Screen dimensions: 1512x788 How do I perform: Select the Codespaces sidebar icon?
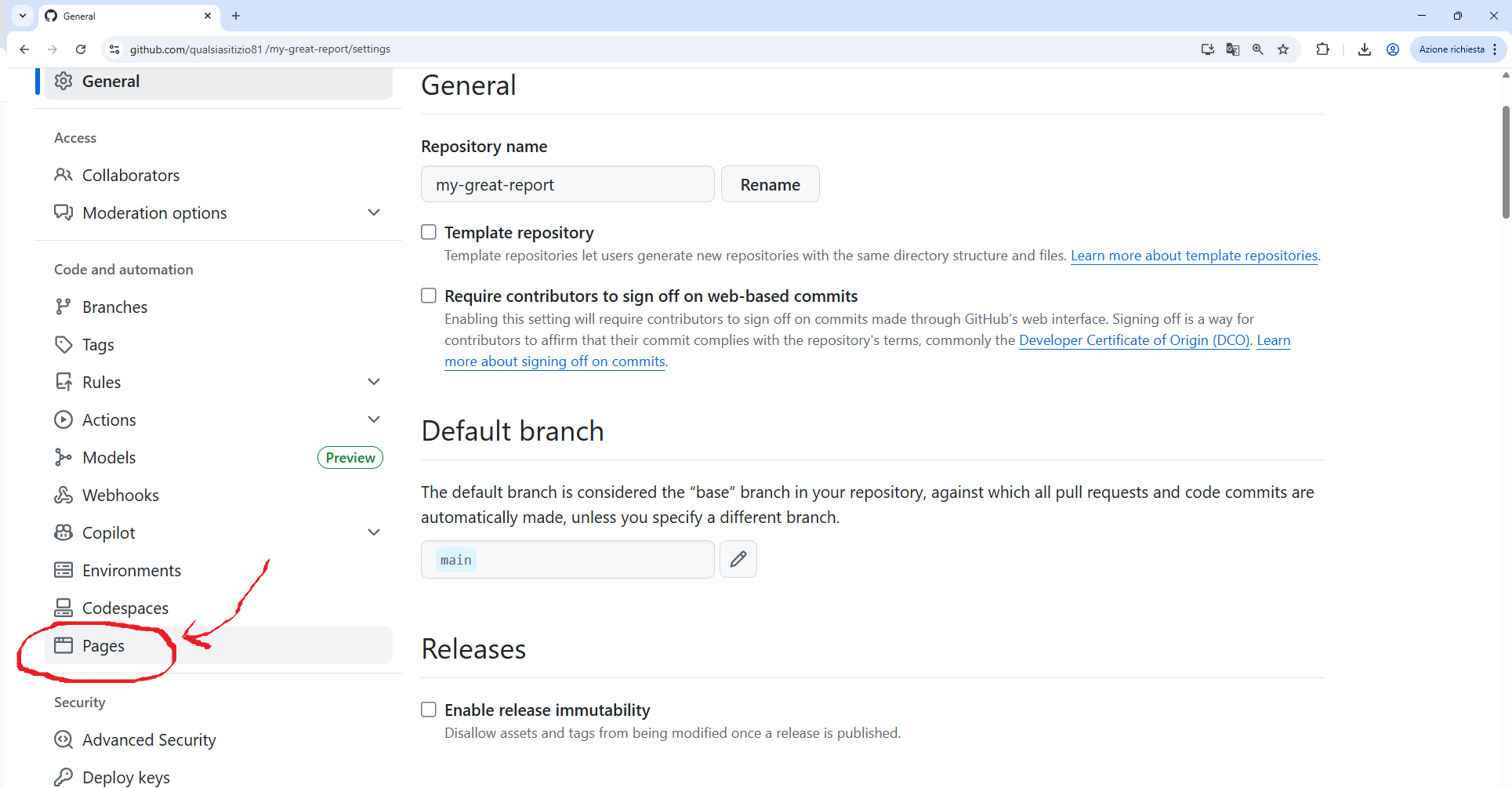[x=63, y=608]
